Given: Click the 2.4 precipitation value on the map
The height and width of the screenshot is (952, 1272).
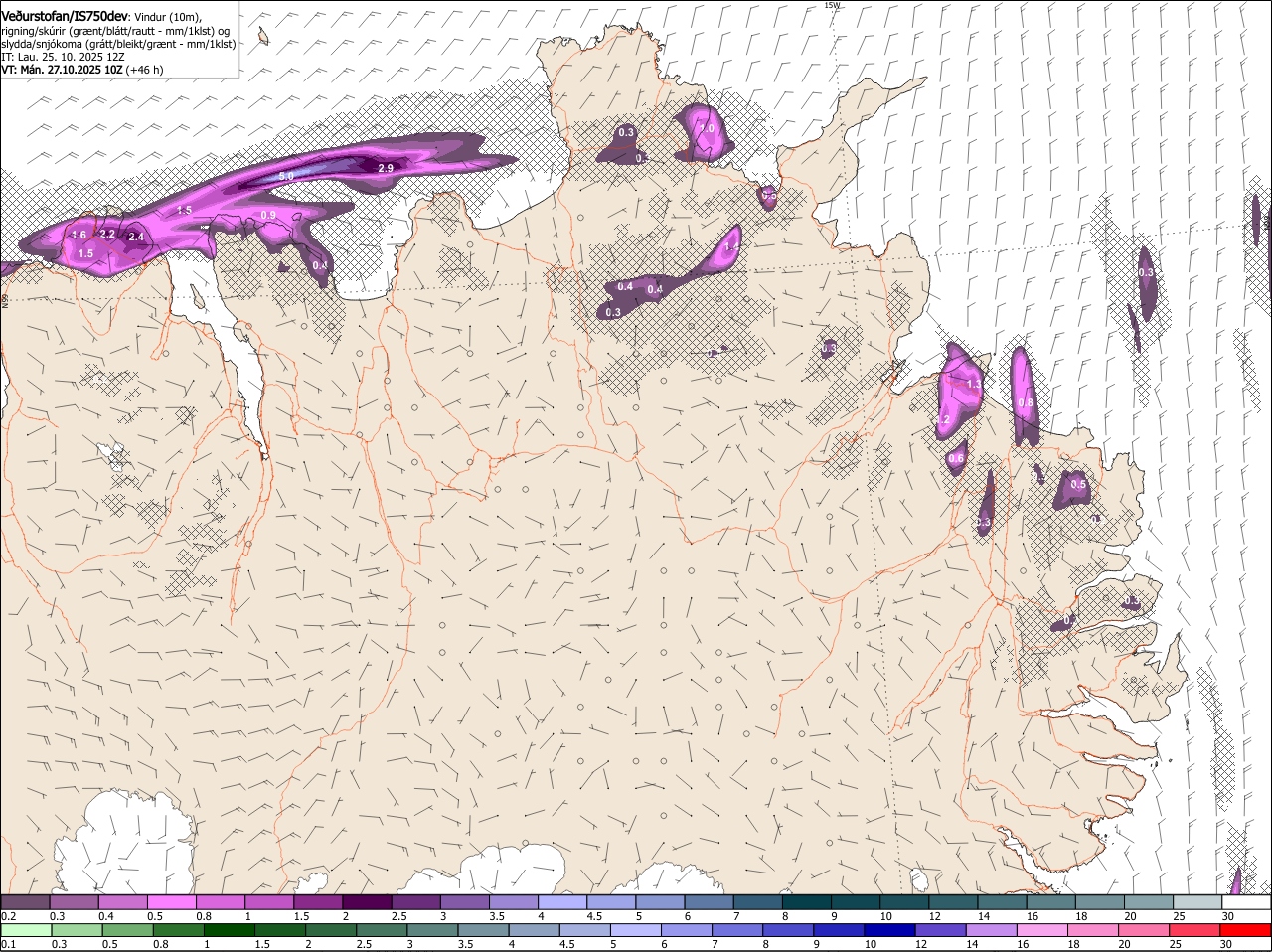Looking at the screenshot, I should 136,238.
